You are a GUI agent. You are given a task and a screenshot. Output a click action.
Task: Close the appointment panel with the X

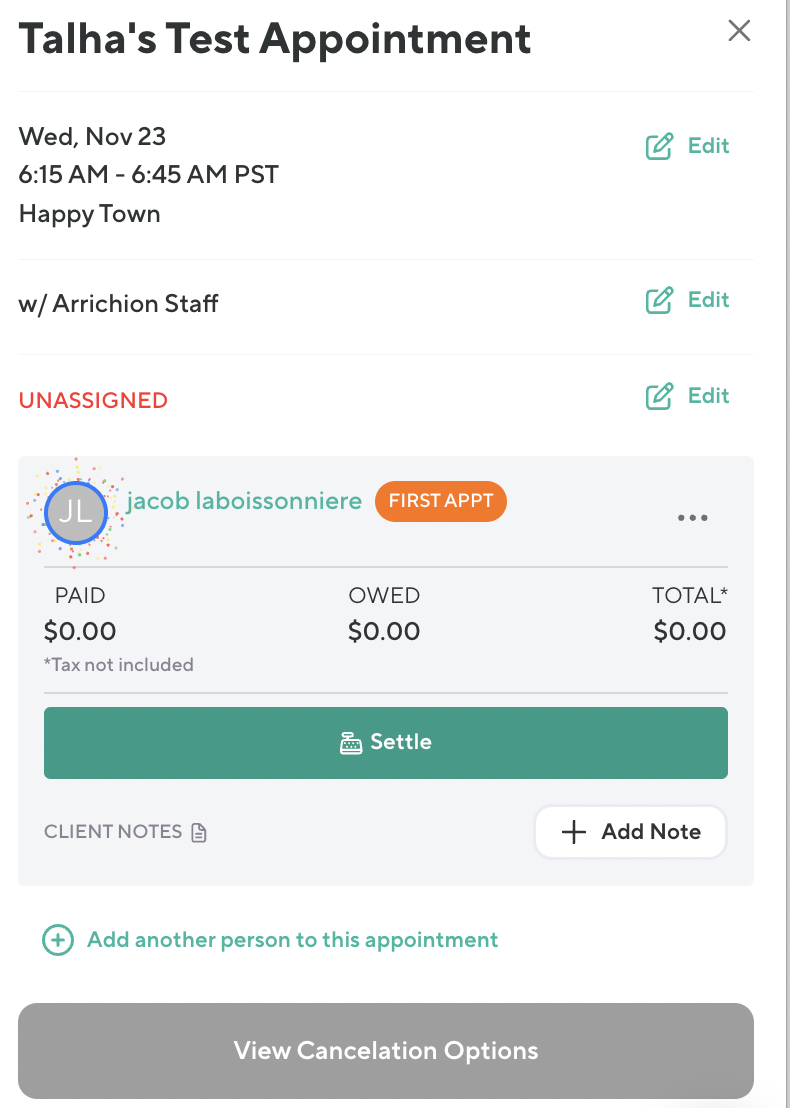click(x=739, y=31)
